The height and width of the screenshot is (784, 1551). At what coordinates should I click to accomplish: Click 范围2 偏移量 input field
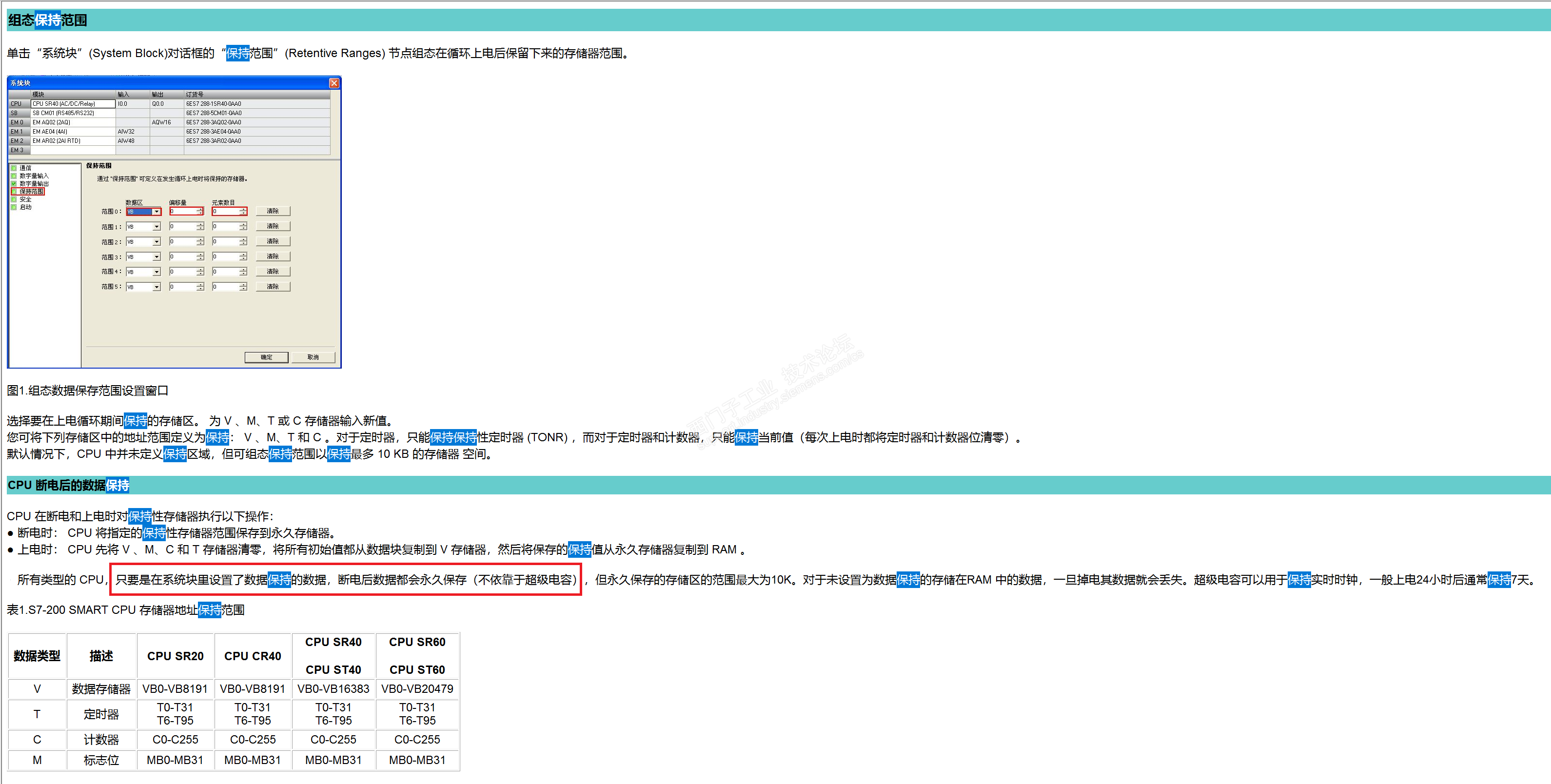pos(182,241)
